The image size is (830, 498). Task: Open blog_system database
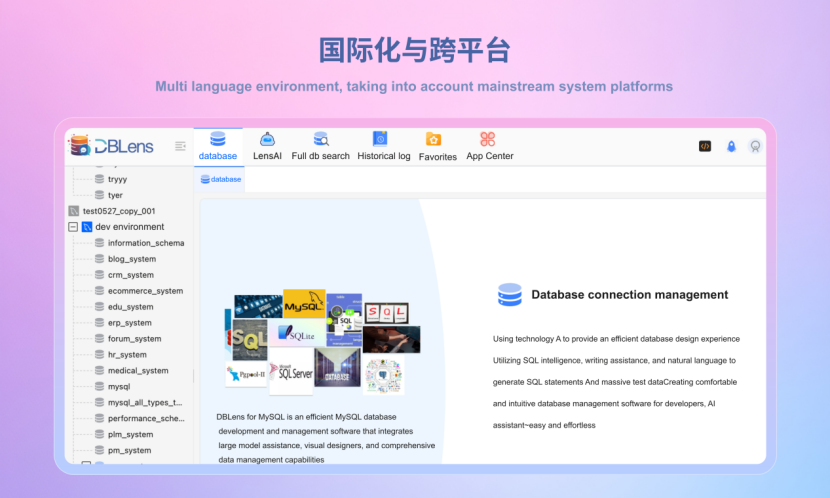[132, 259]
